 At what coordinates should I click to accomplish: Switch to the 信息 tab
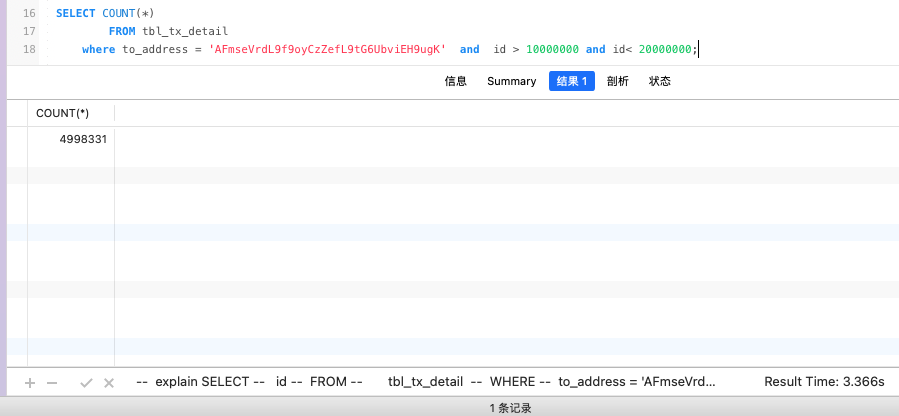tap(456, 81)
